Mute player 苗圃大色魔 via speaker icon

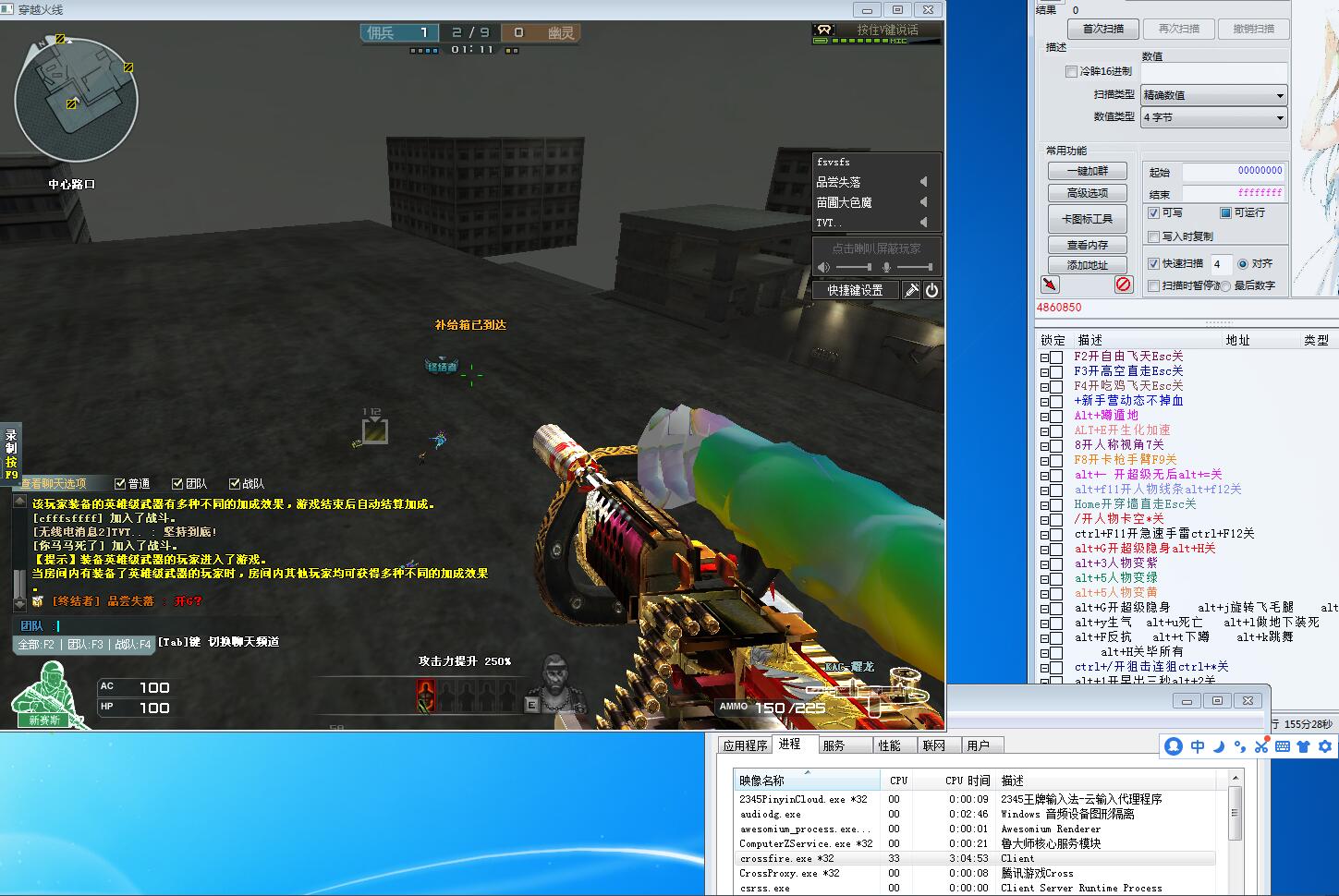pos(923,202)
